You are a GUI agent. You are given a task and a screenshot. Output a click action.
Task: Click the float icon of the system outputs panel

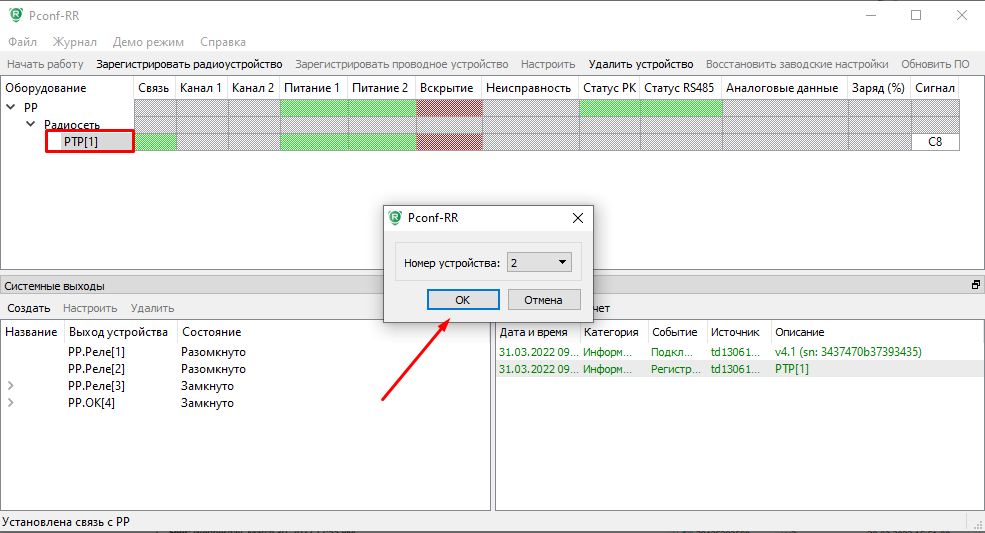point(975,285)
